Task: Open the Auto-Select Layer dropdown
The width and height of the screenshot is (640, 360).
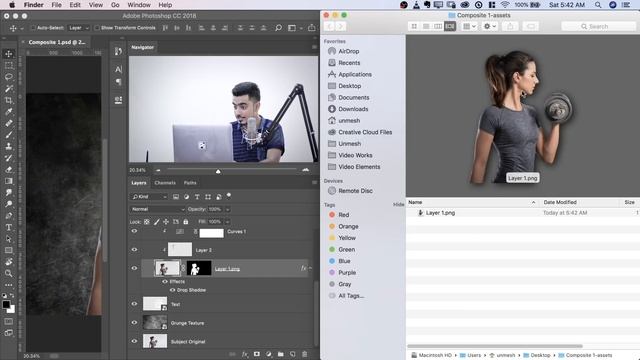Action: tap(78, 28)
